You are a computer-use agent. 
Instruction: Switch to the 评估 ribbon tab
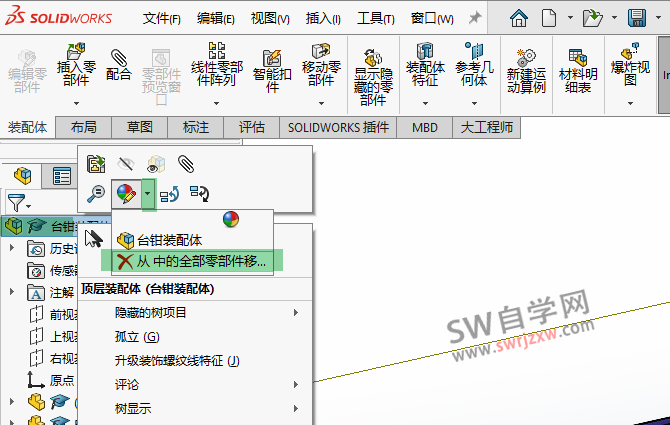pos(252,127)
